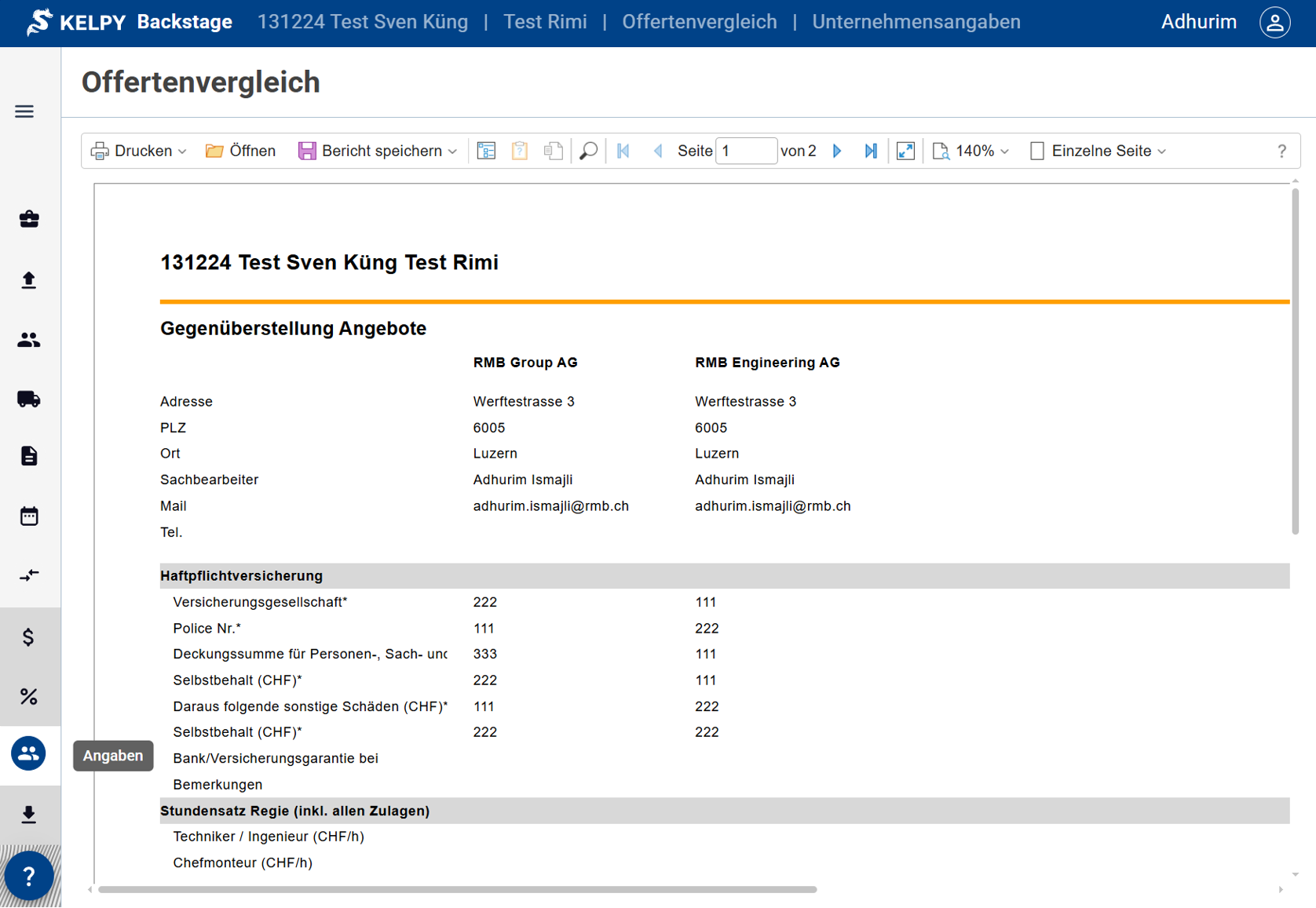Open the Adhurim user profile icon

click(x=1274, y=22)
